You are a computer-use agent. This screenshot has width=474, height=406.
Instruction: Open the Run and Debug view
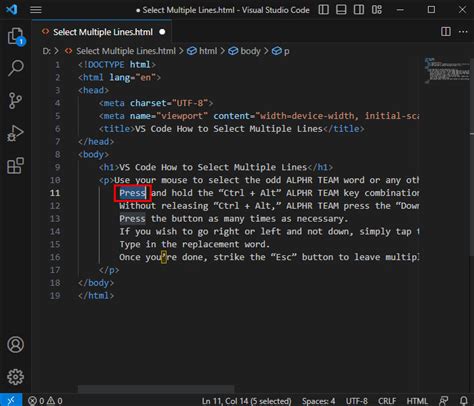15,133
